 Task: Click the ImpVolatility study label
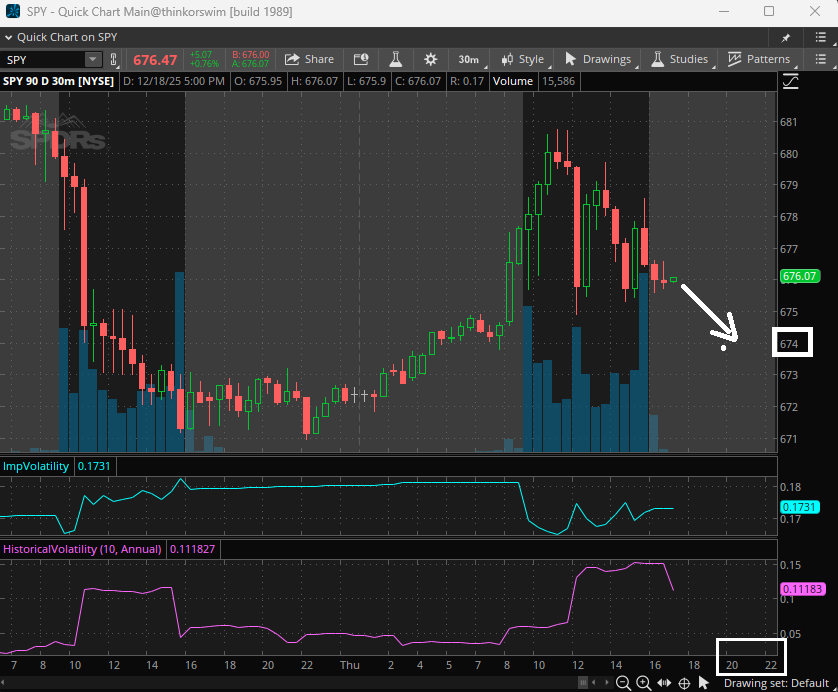pos(36,466)
